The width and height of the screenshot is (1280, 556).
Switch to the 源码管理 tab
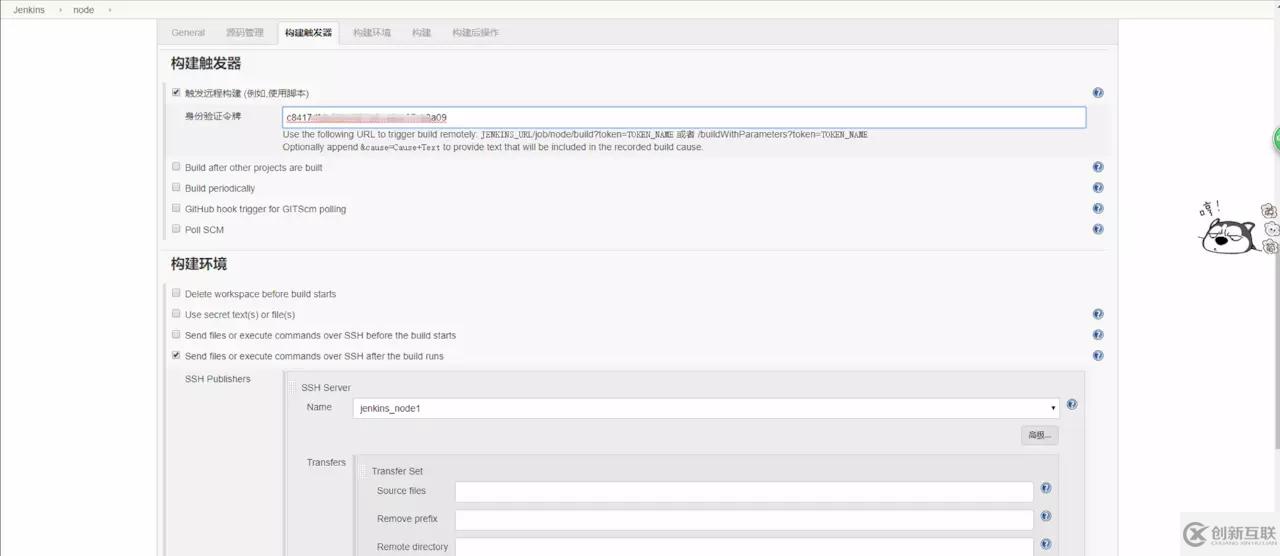(245, 33)
